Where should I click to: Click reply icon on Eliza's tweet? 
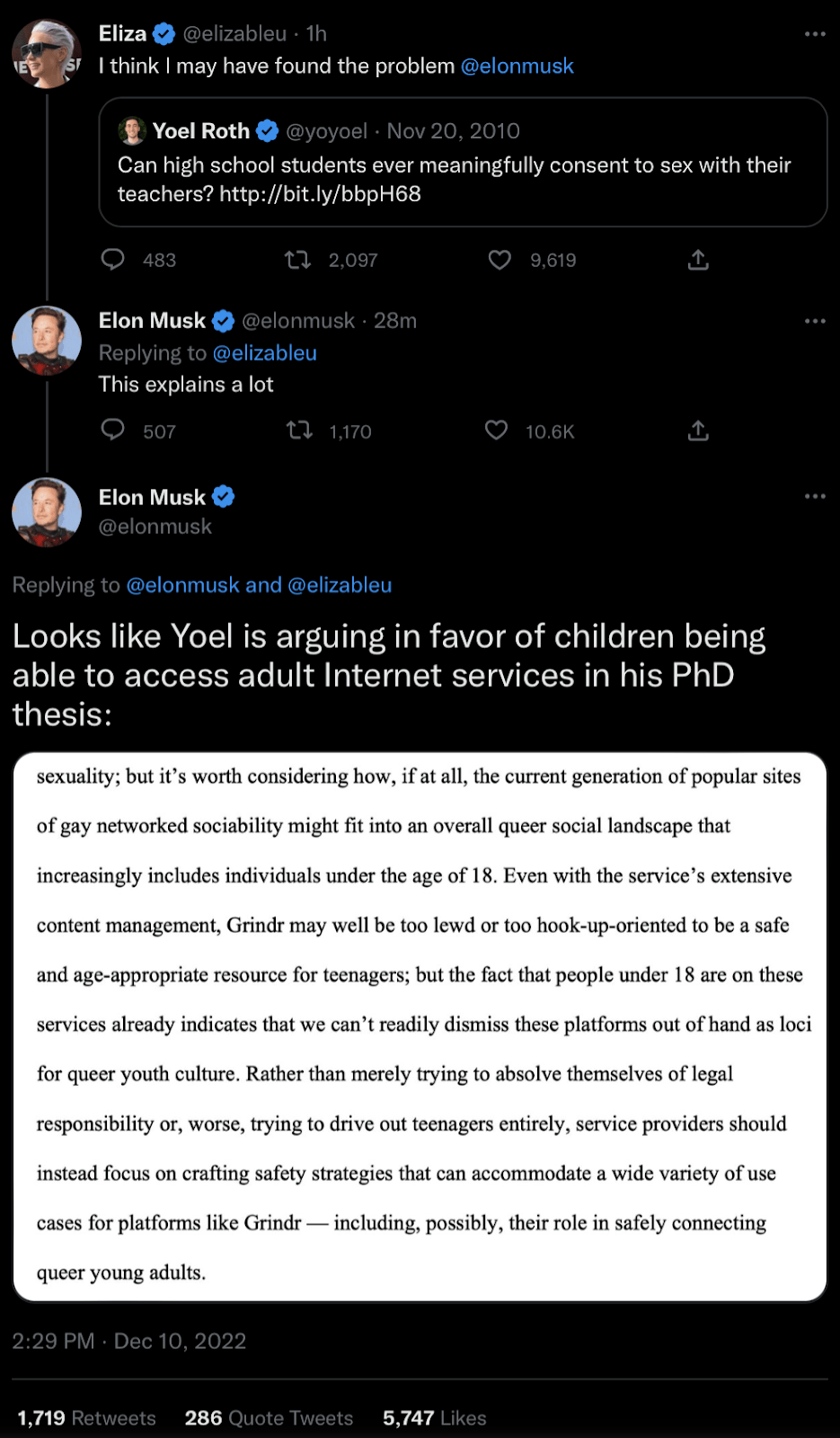[x=112, y=260]
